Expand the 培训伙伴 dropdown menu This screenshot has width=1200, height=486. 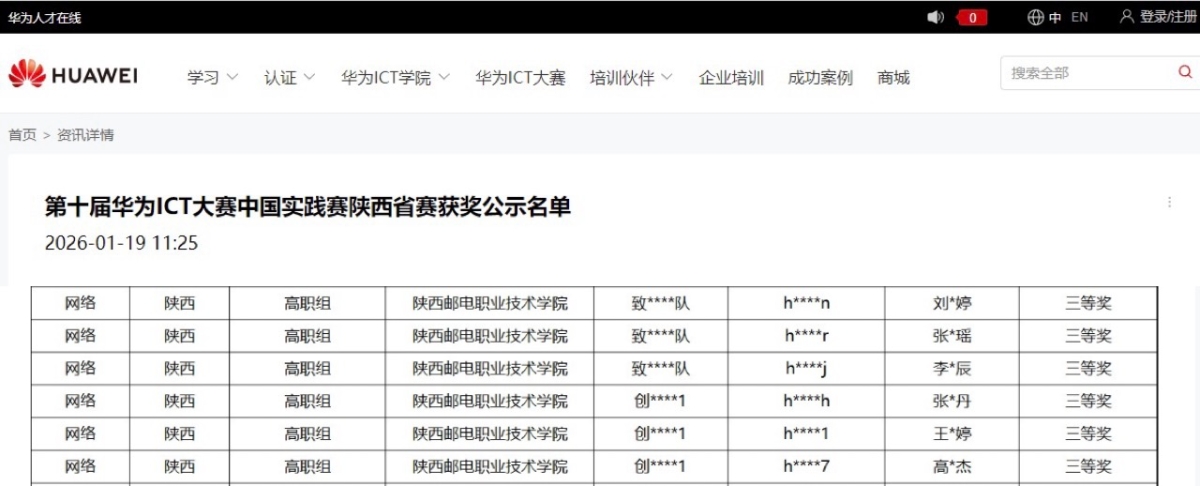[x=631, y=78]
